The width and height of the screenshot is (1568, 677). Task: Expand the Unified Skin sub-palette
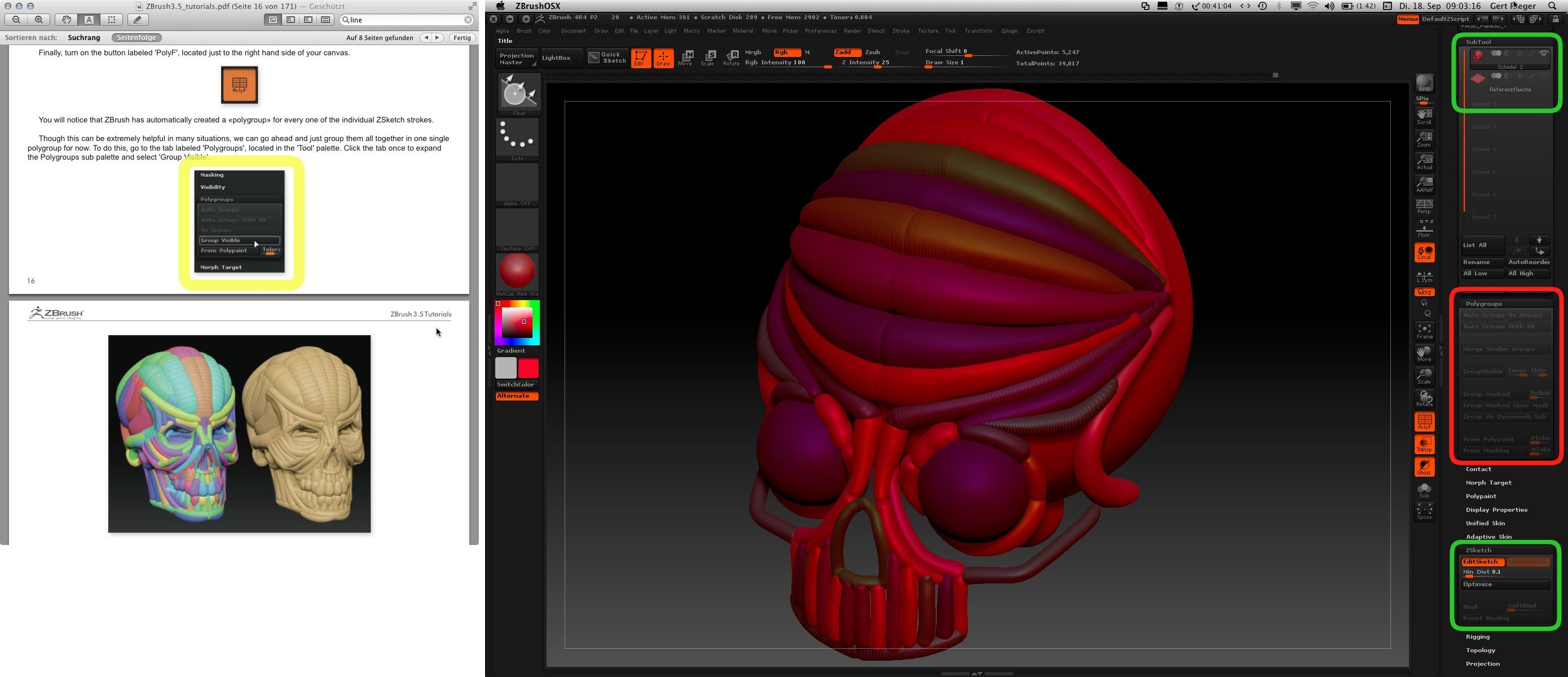pos(1485,523)
